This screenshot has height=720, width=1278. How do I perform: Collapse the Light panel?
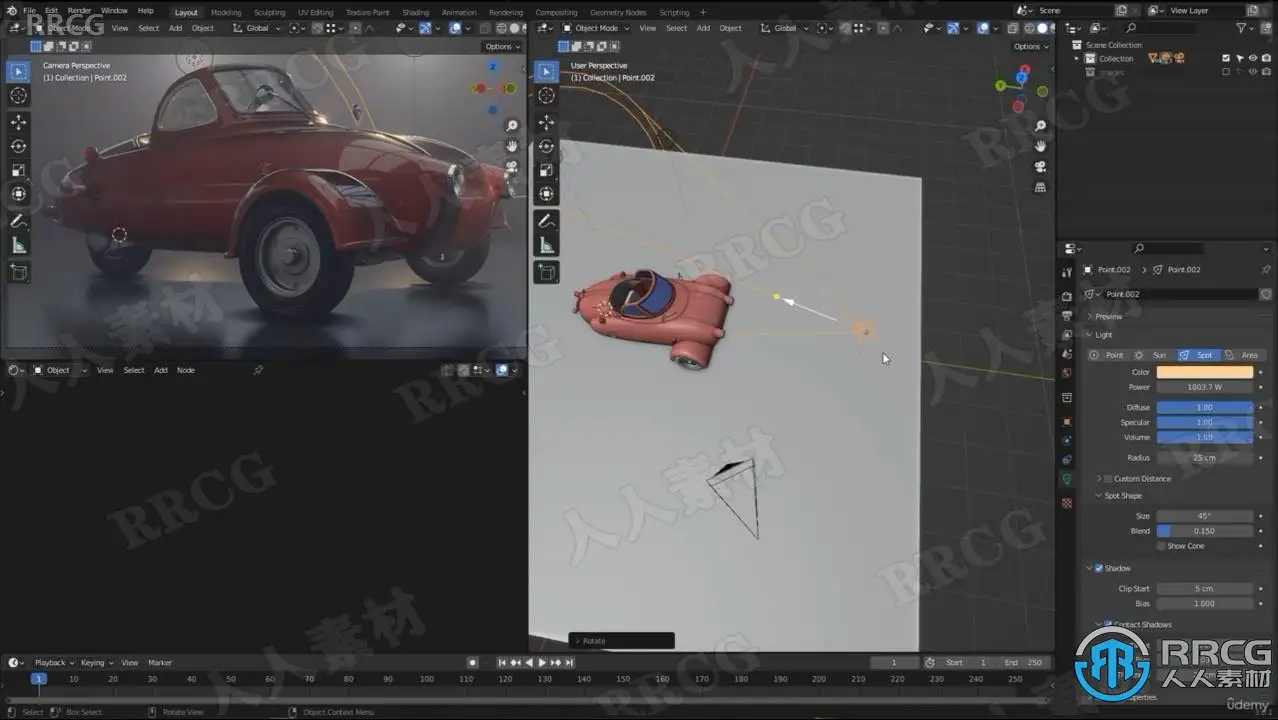pyautogui.click(x=1103, y=335)
